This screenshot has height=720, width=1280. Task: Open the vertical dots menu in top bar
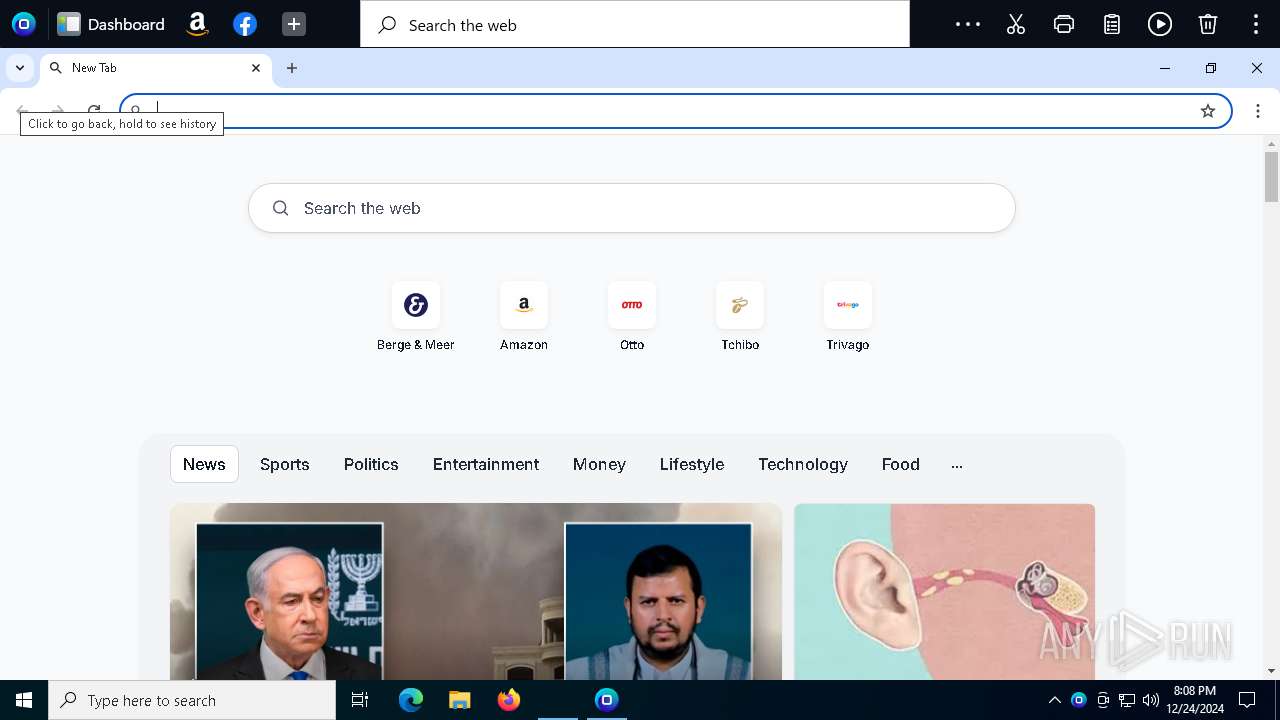[1256, 24]
